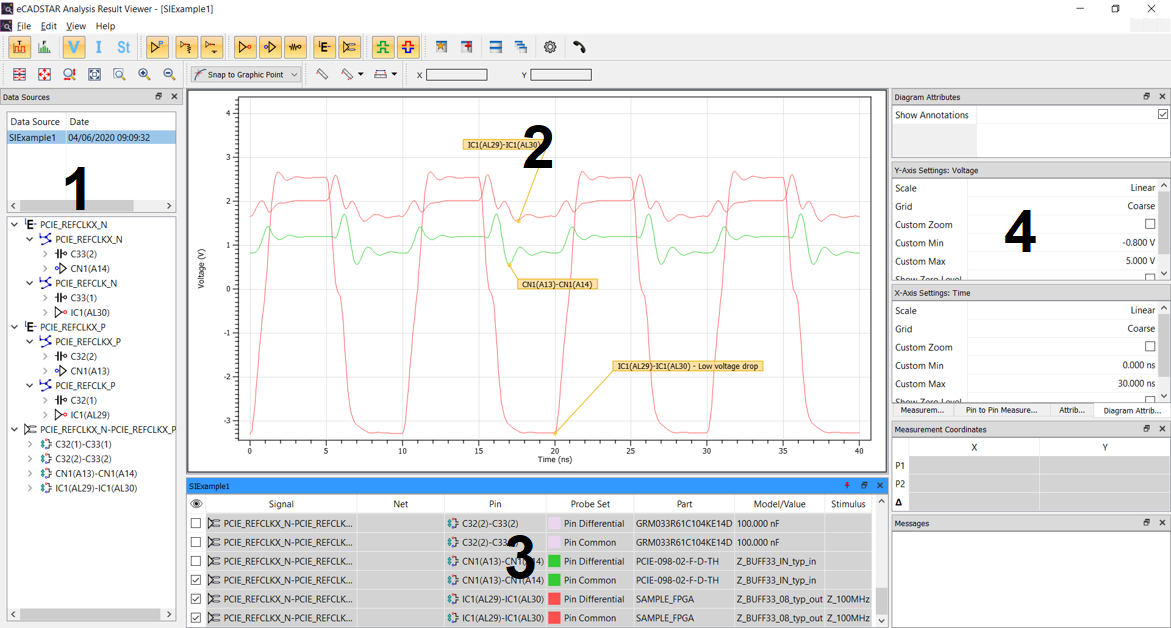
Task: Toggle the Current (I) display button
Action: 99,47
